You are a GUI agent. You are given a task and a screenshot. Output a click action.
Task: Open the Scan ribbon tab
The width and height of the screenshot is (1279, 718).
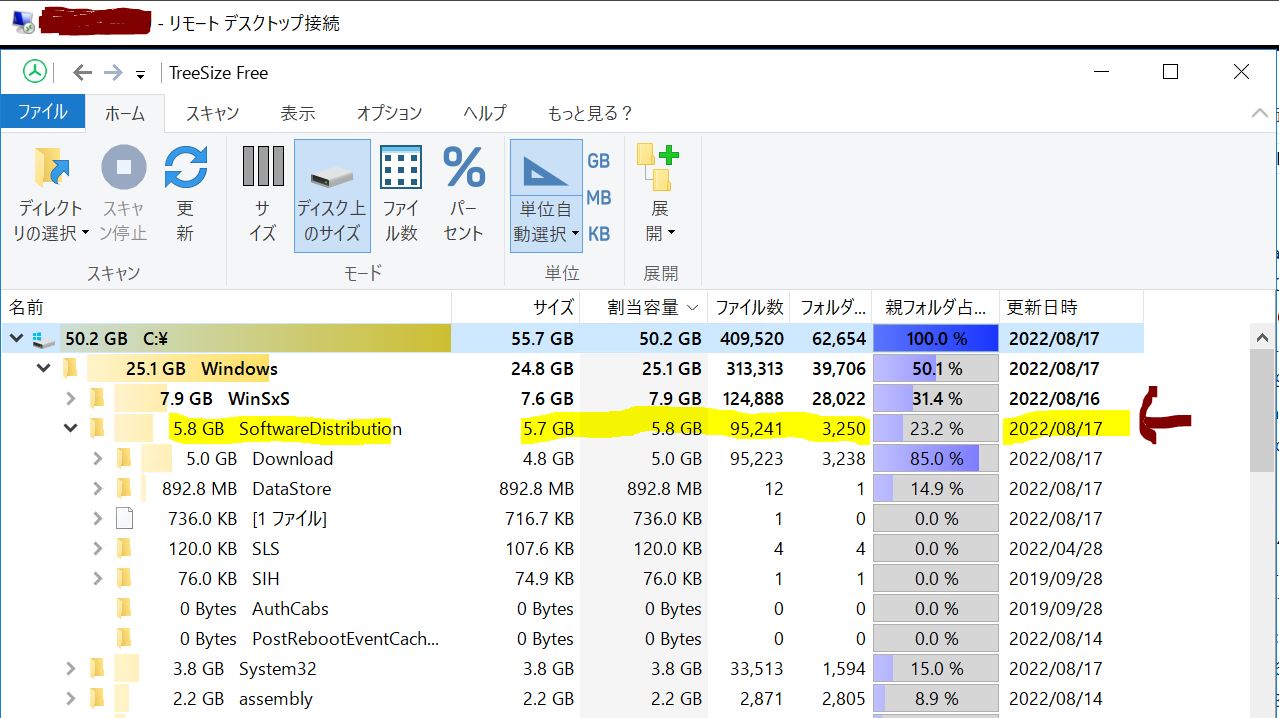click(x=212, y=113)
